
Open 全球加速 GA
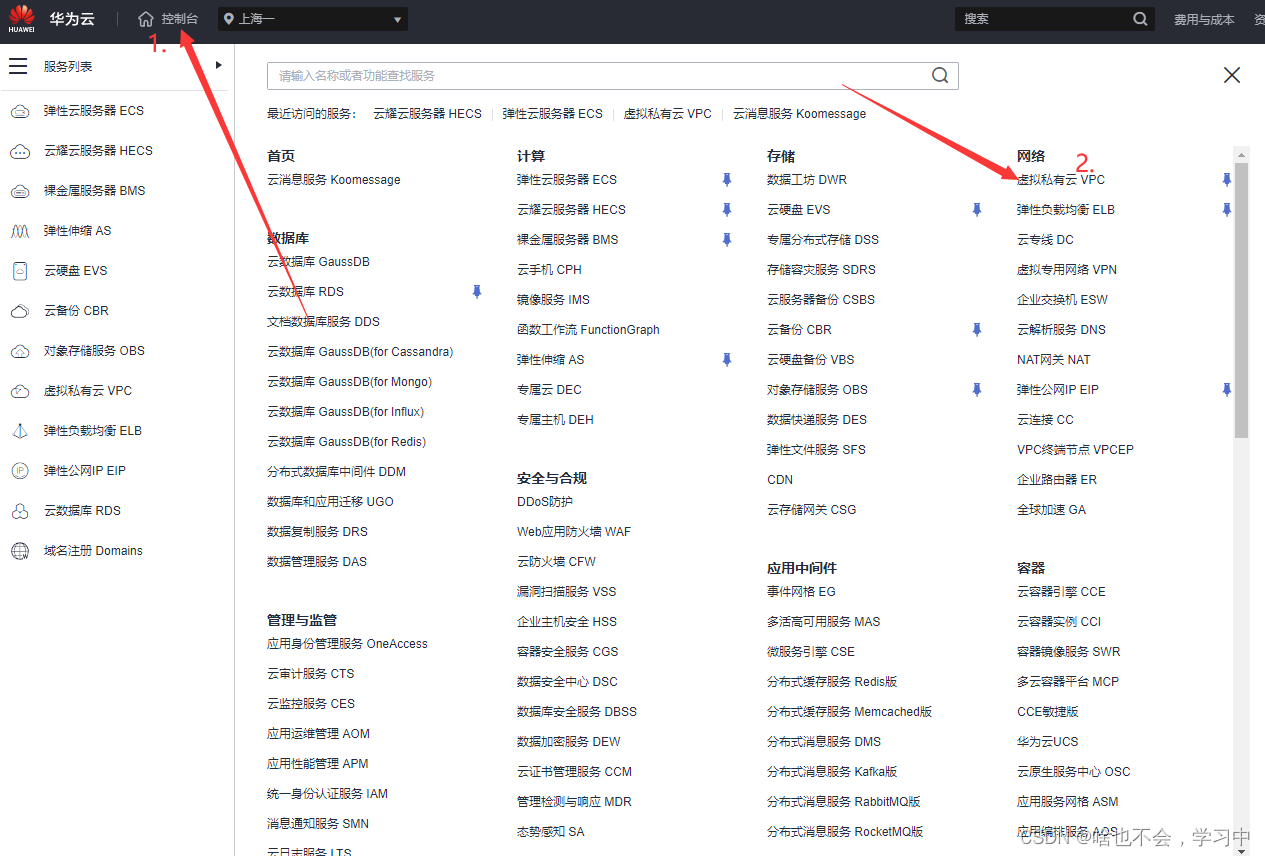[1051, 510]
